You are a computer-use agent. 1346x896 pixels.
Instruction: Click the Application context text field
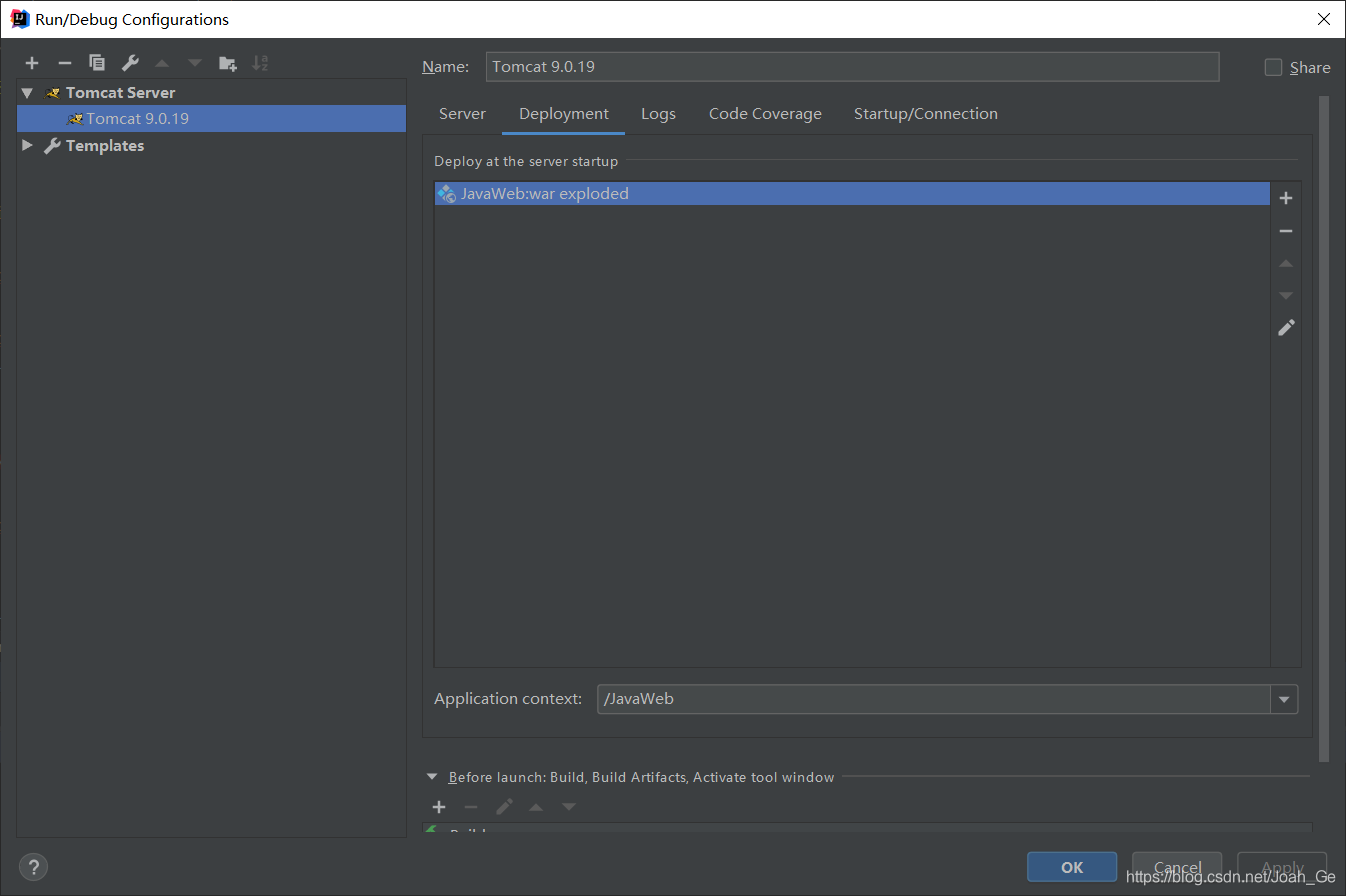(934, 699)
